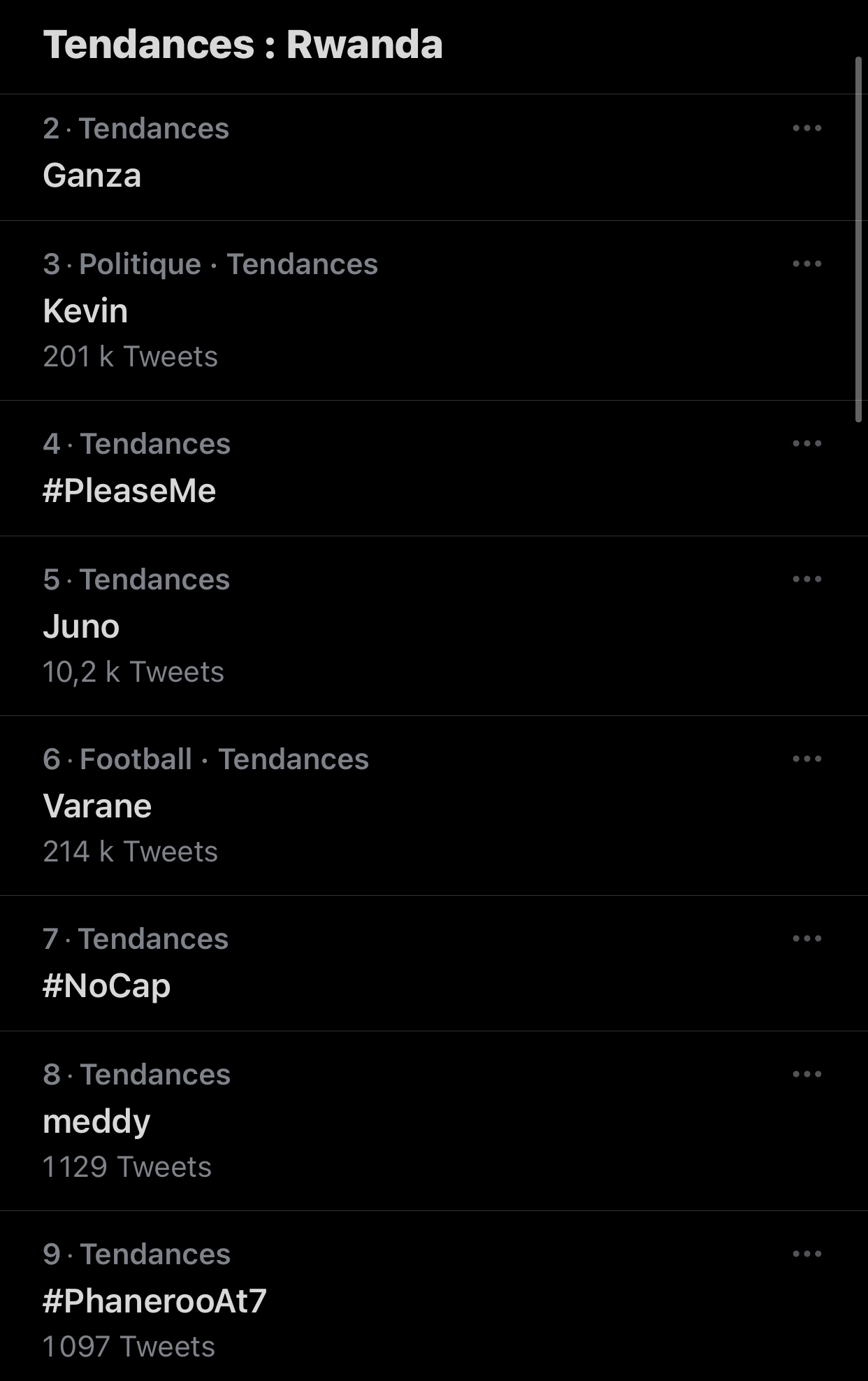
Task: Open more options for Ganza trend
Action: click(806, 129)
